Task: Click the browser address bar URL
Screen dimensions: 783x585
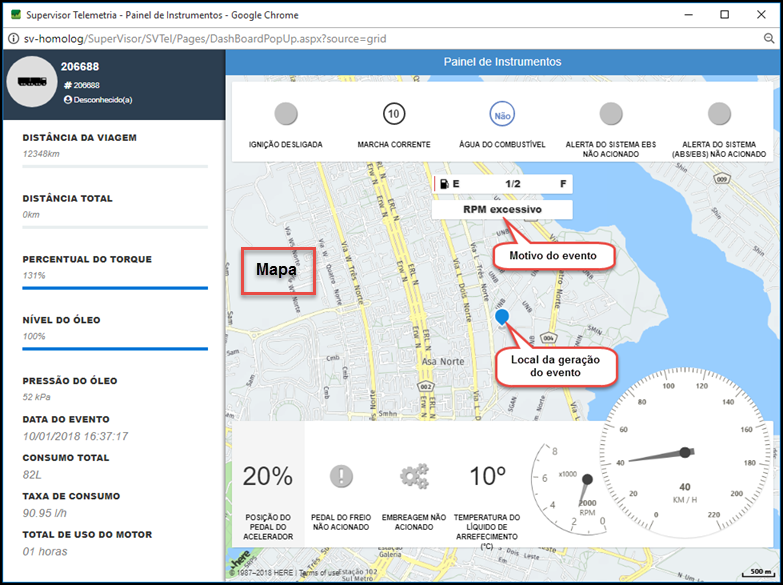Action: click(205, 38)
